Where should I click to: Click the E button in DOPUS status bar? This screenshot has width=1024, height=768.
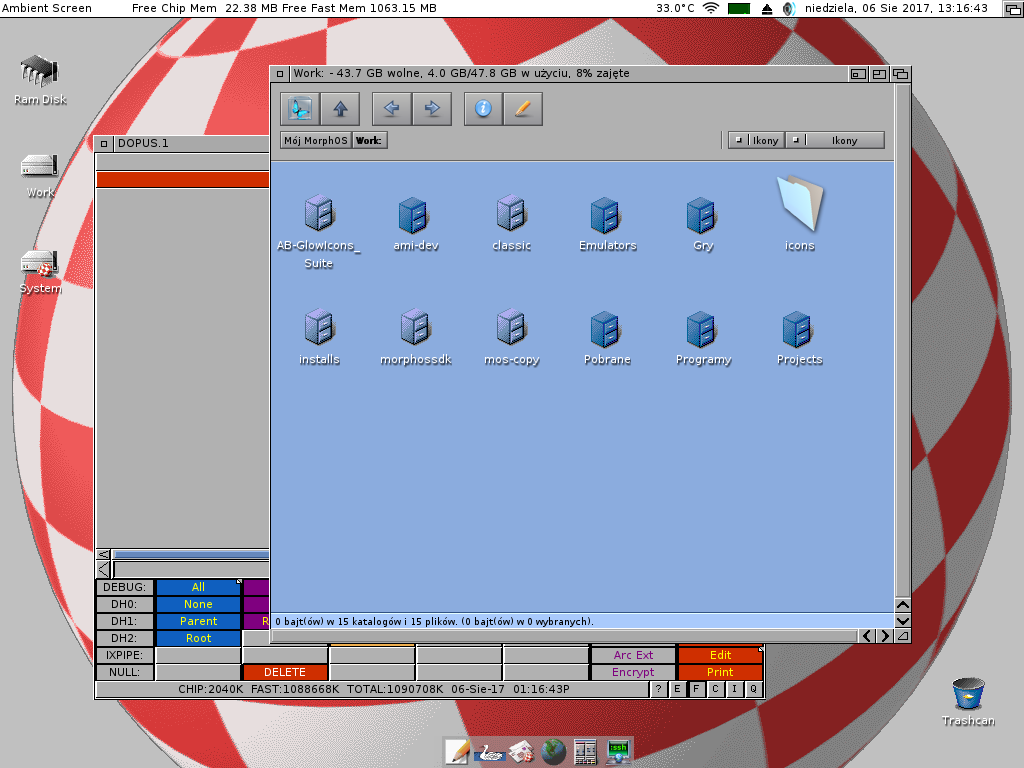pyautogui.click(x=677, y=689)
